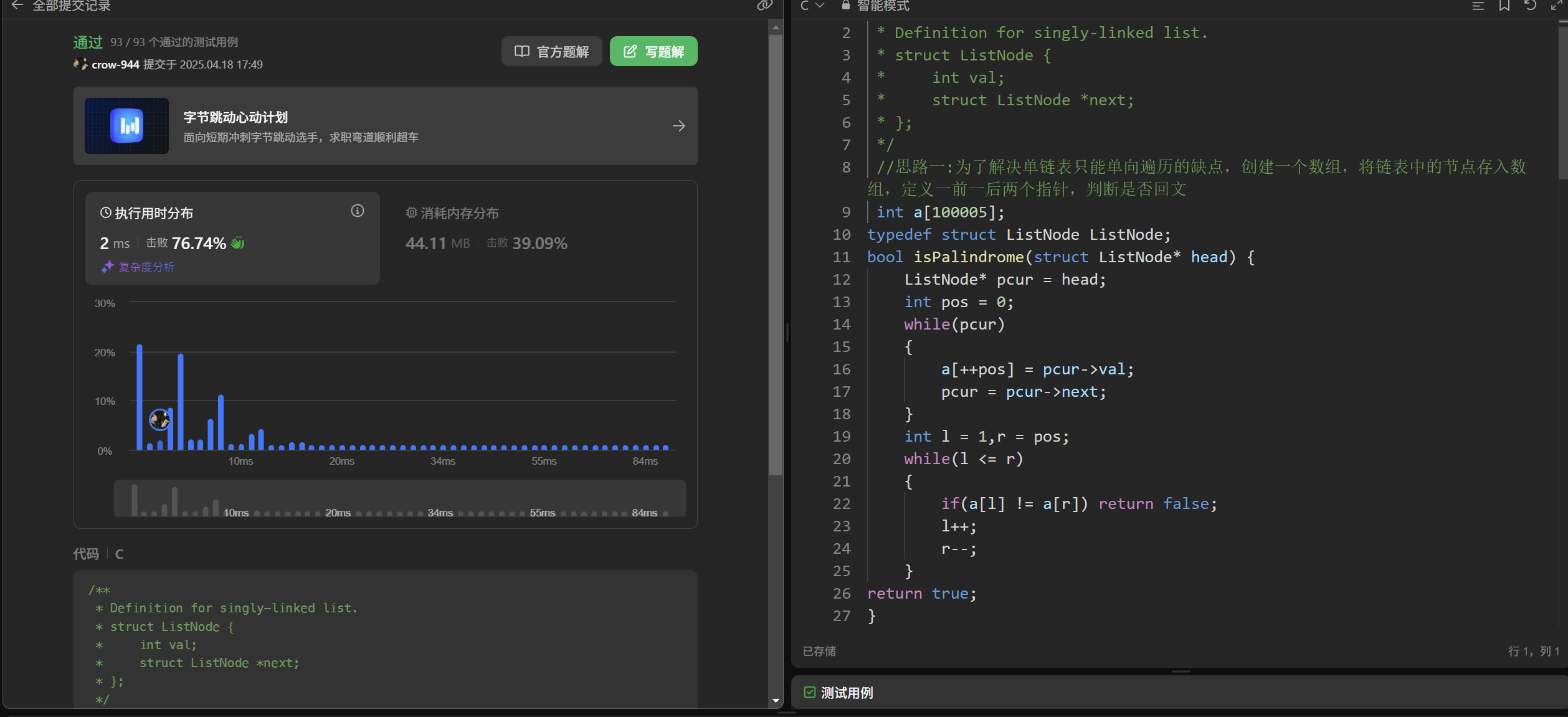The image size is (1568, 717).
Task: Open the format code icon in the editor toolbar
Action: coord(1478,6)
